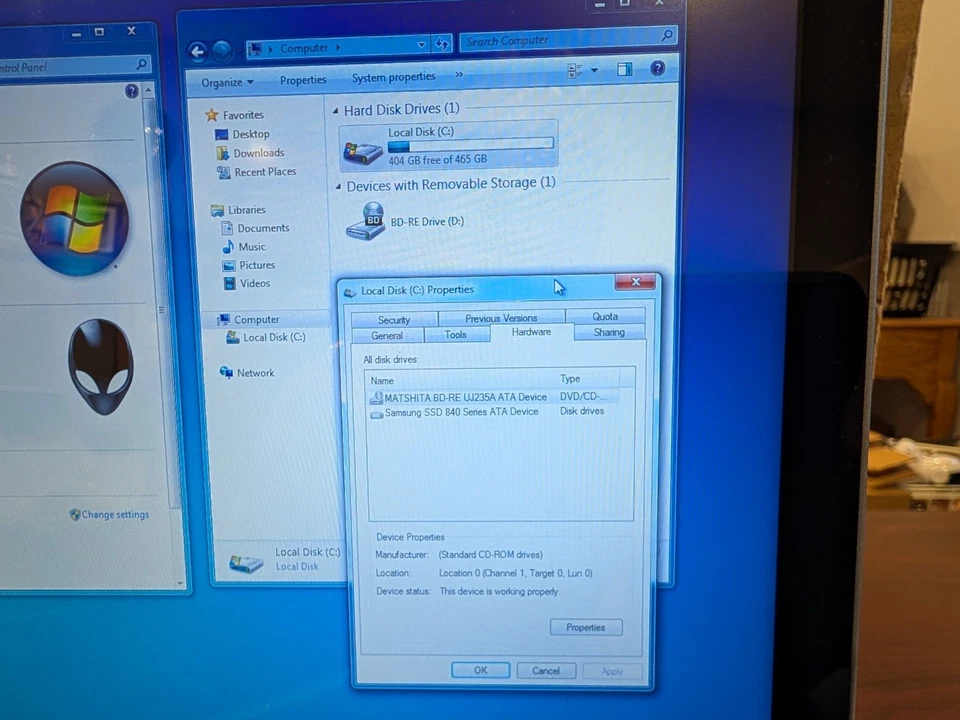Show more toolbar commands via double chevron
This screenshot has width=960, height=720.
[x=459, y=74]
